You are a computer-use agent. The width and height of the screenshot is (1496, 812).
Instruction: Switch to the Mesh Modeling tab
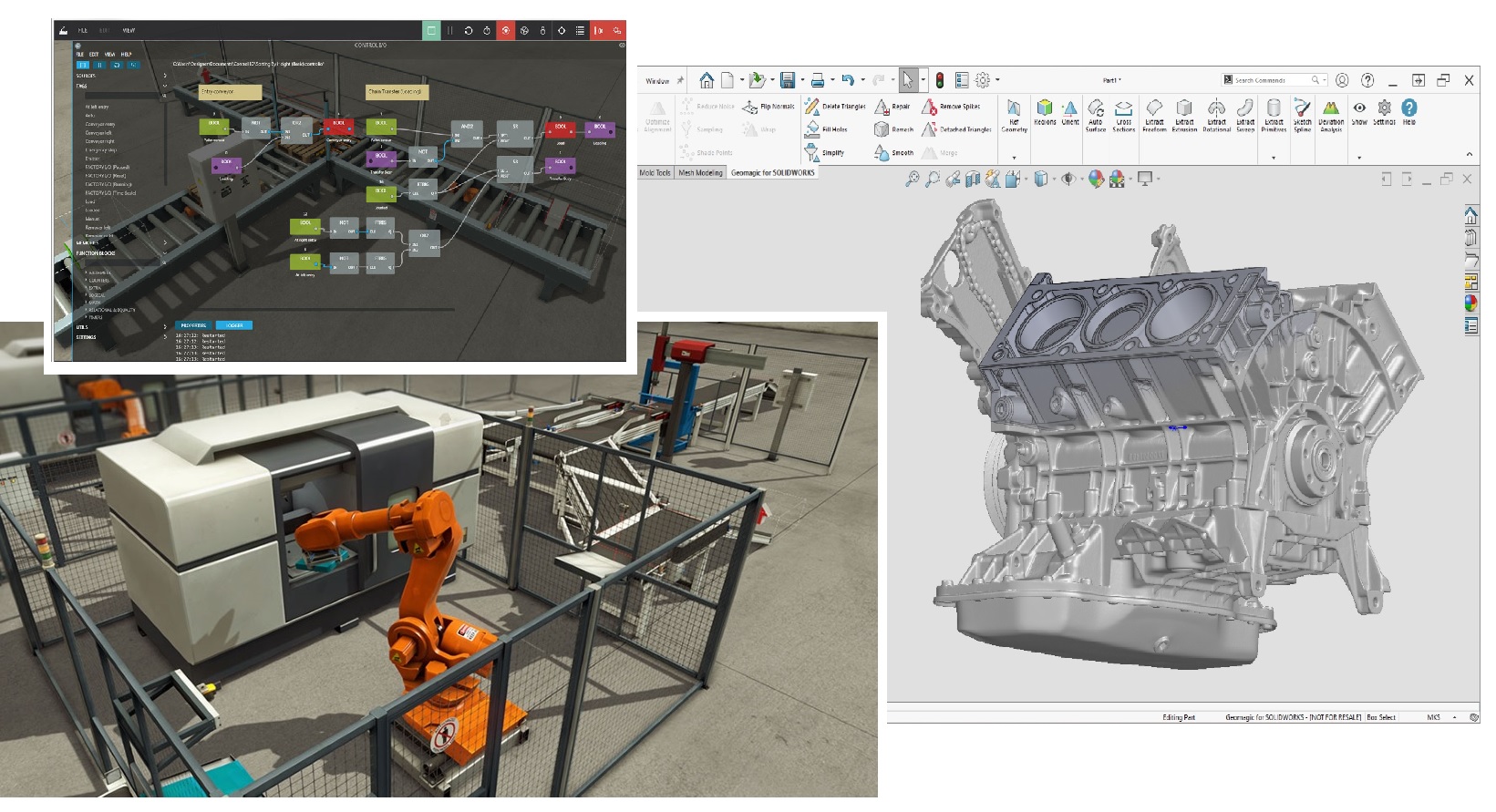[x=700, y=172]
